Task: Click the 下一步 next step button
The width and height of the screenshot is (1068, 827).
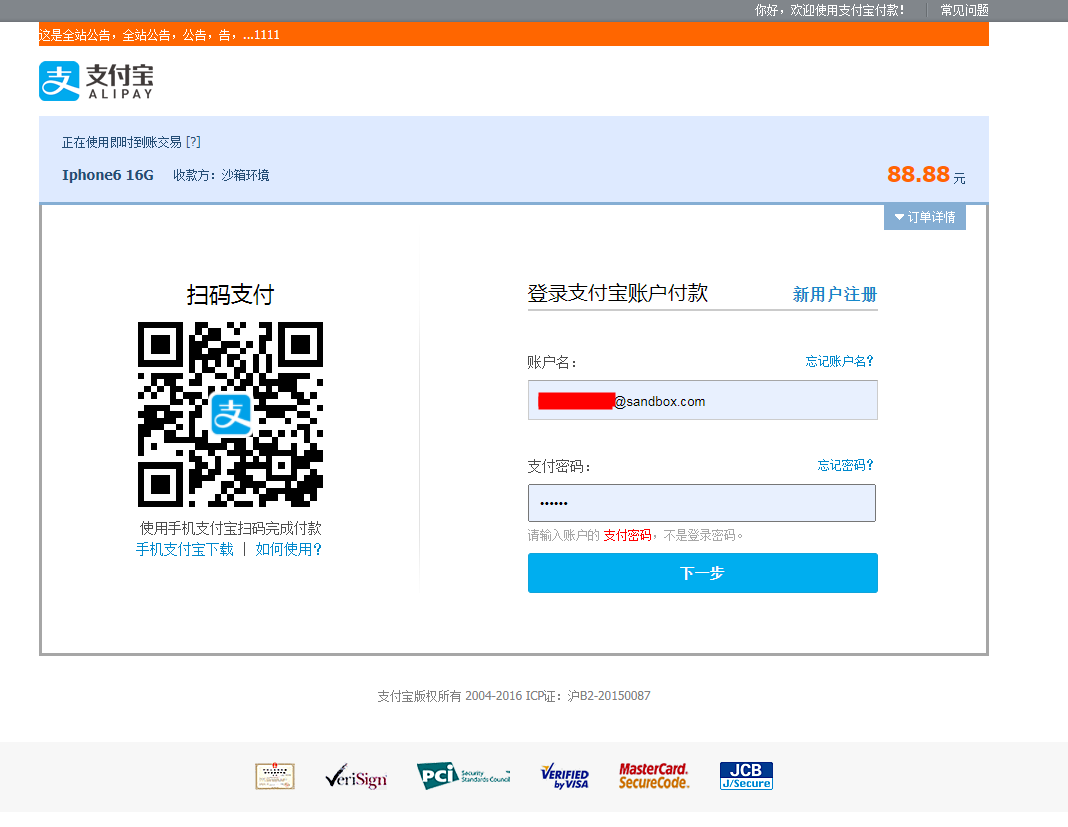Action: tap(703, 573)
